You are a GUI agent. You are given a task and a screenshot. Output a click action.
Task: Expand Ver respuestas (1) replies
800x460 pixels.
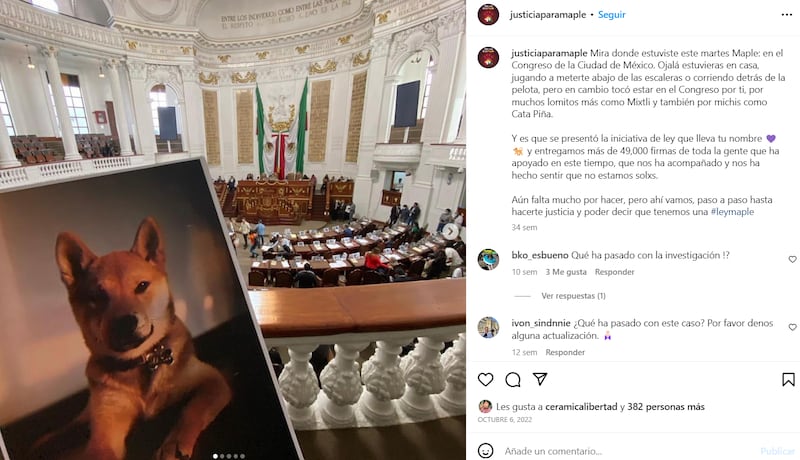573,296
